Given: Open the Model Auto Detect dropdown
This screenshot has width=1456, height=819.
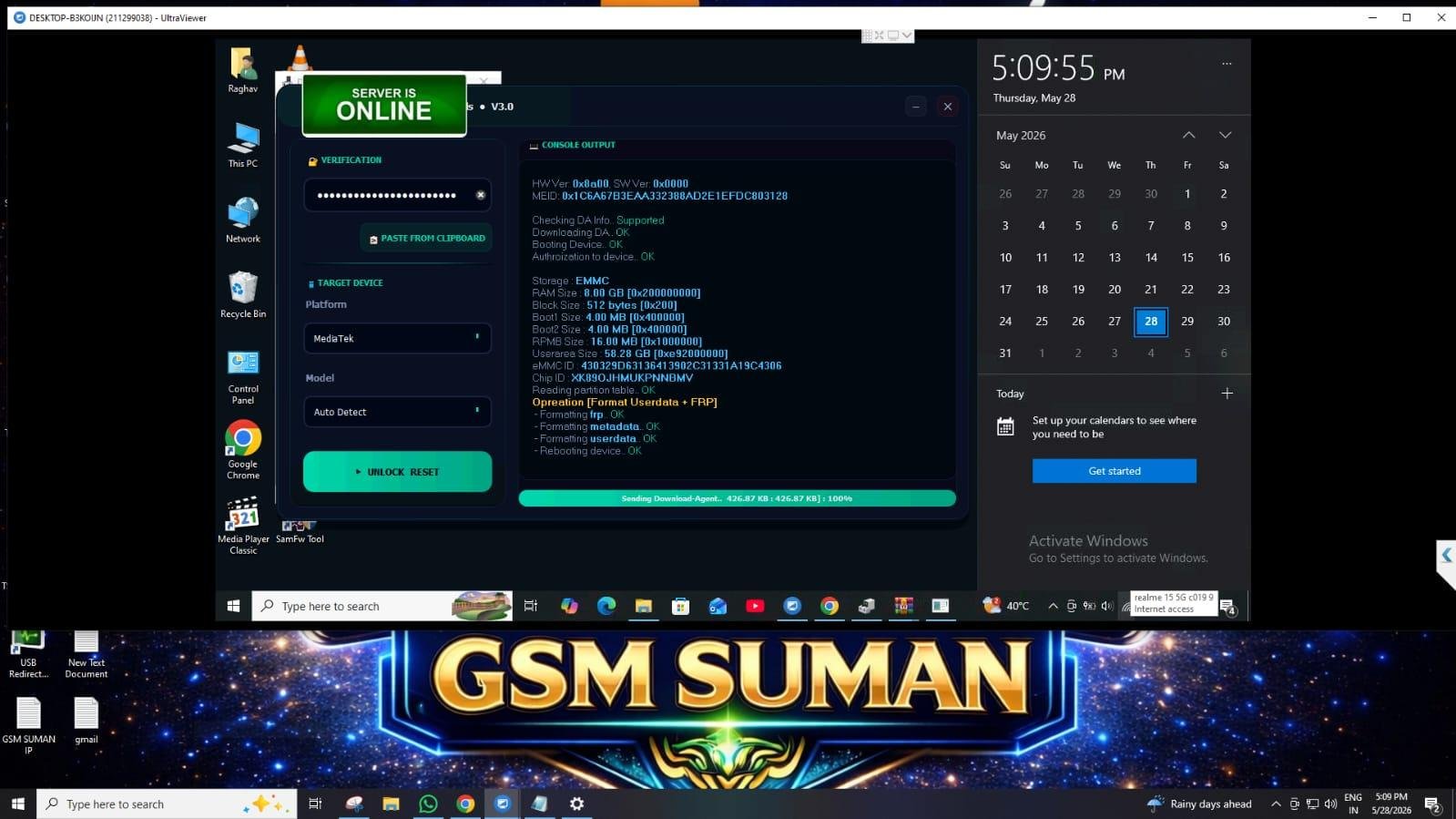Looking at the screenshot, I should tap(397, 412).
